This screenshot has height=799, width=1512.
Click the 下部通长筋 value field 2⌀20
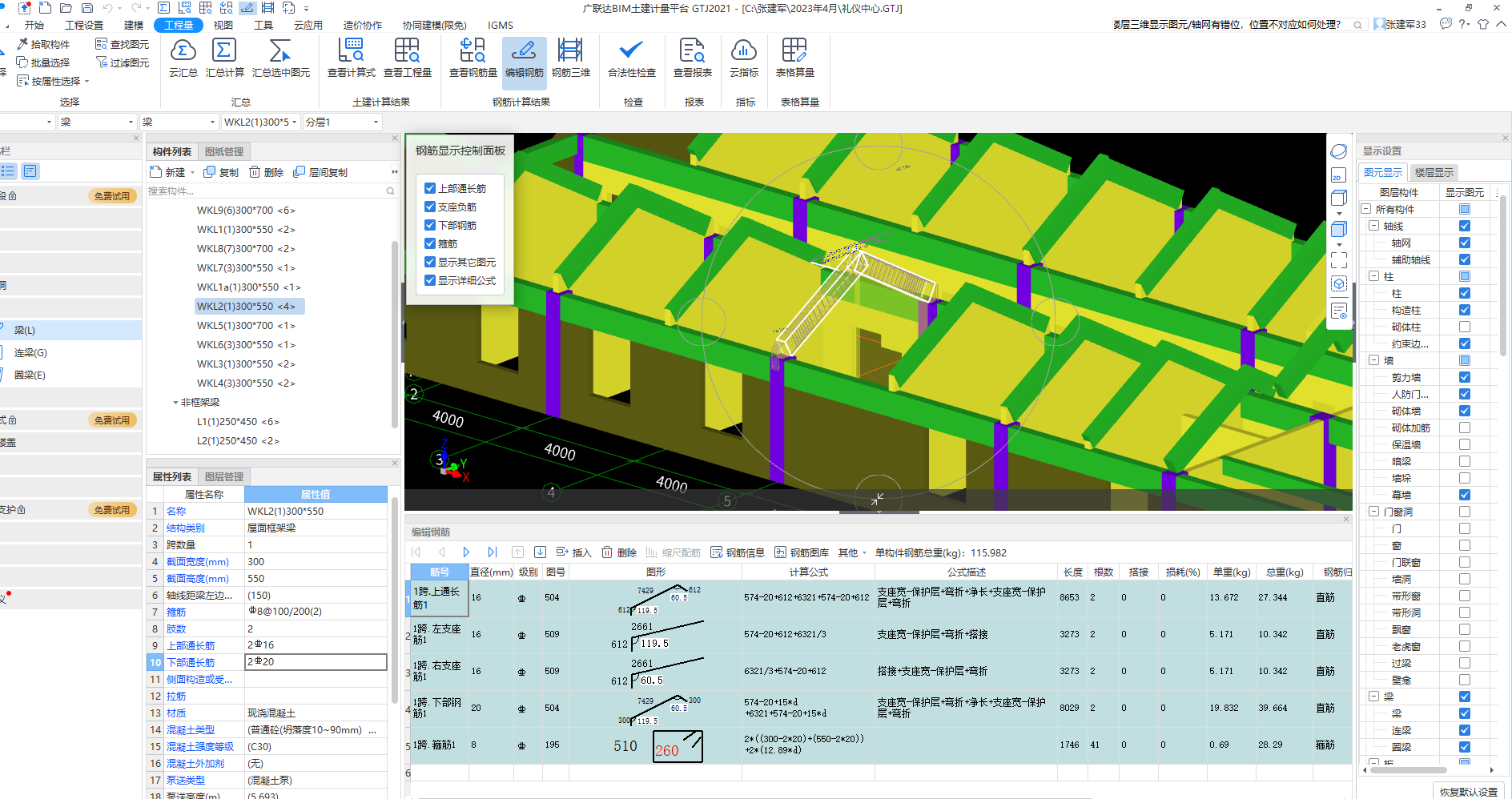point(316,662)
